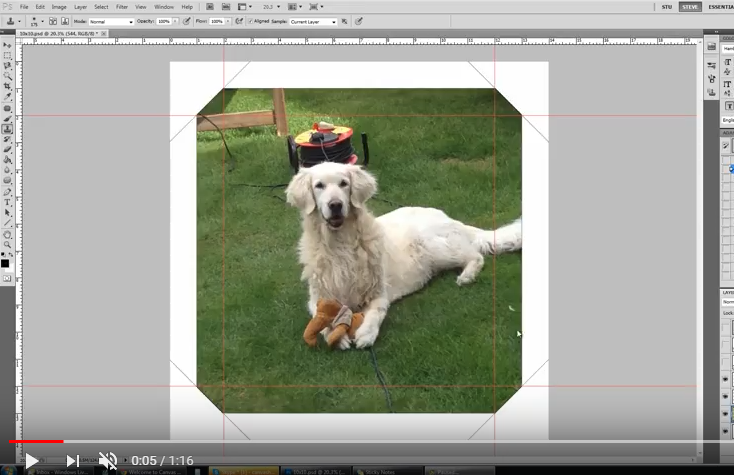Open the blending Mode dropdown
This screenshot has height=475, width=734.
pos(110,21)
